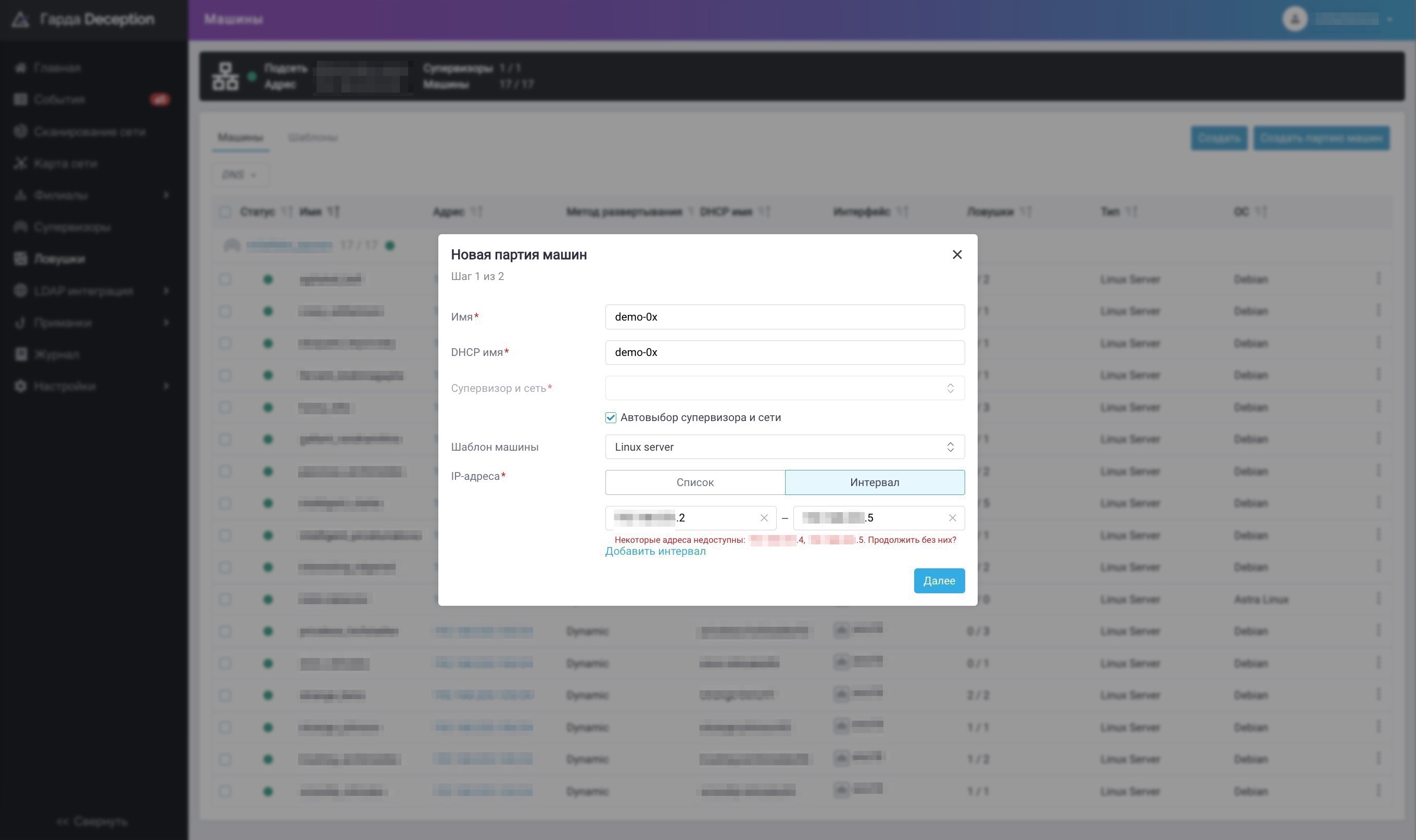Clear the end IP address field
The width and height of the screenshot is (1416, 840).
[x=952, y=518]
